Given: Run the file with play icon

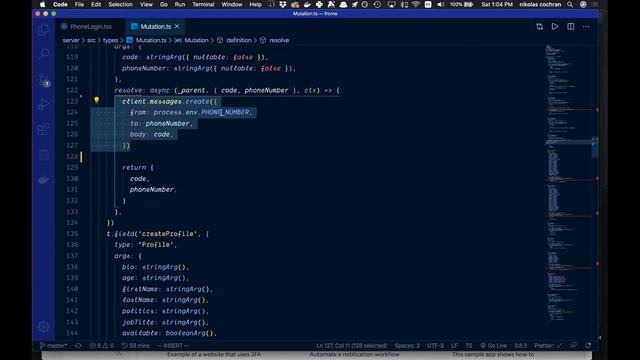Looking at the screenshot, I should point(555,27).
